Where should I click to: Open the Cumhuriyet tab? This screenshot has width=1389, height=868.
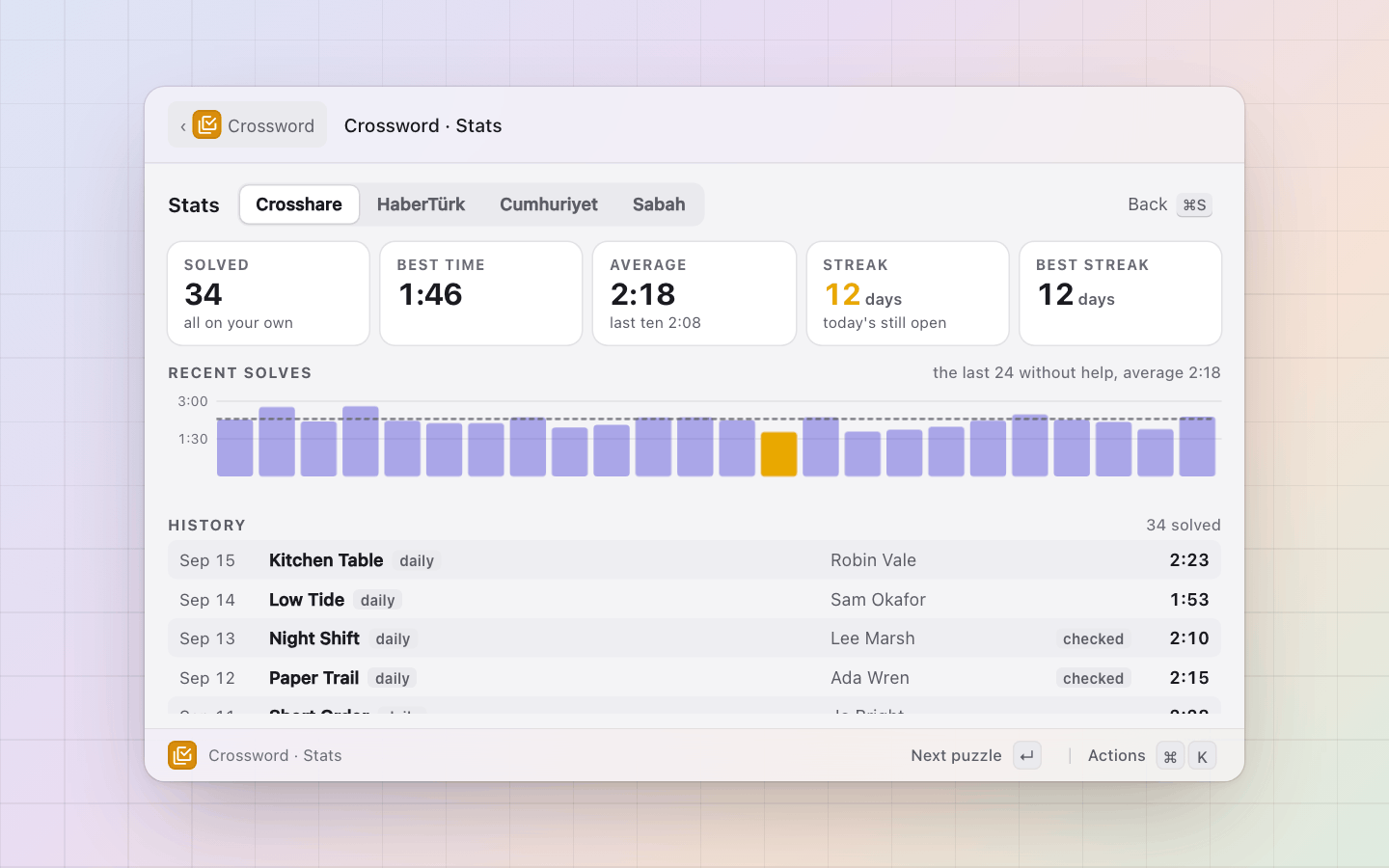pyautogui.click(x=549, y=204)
